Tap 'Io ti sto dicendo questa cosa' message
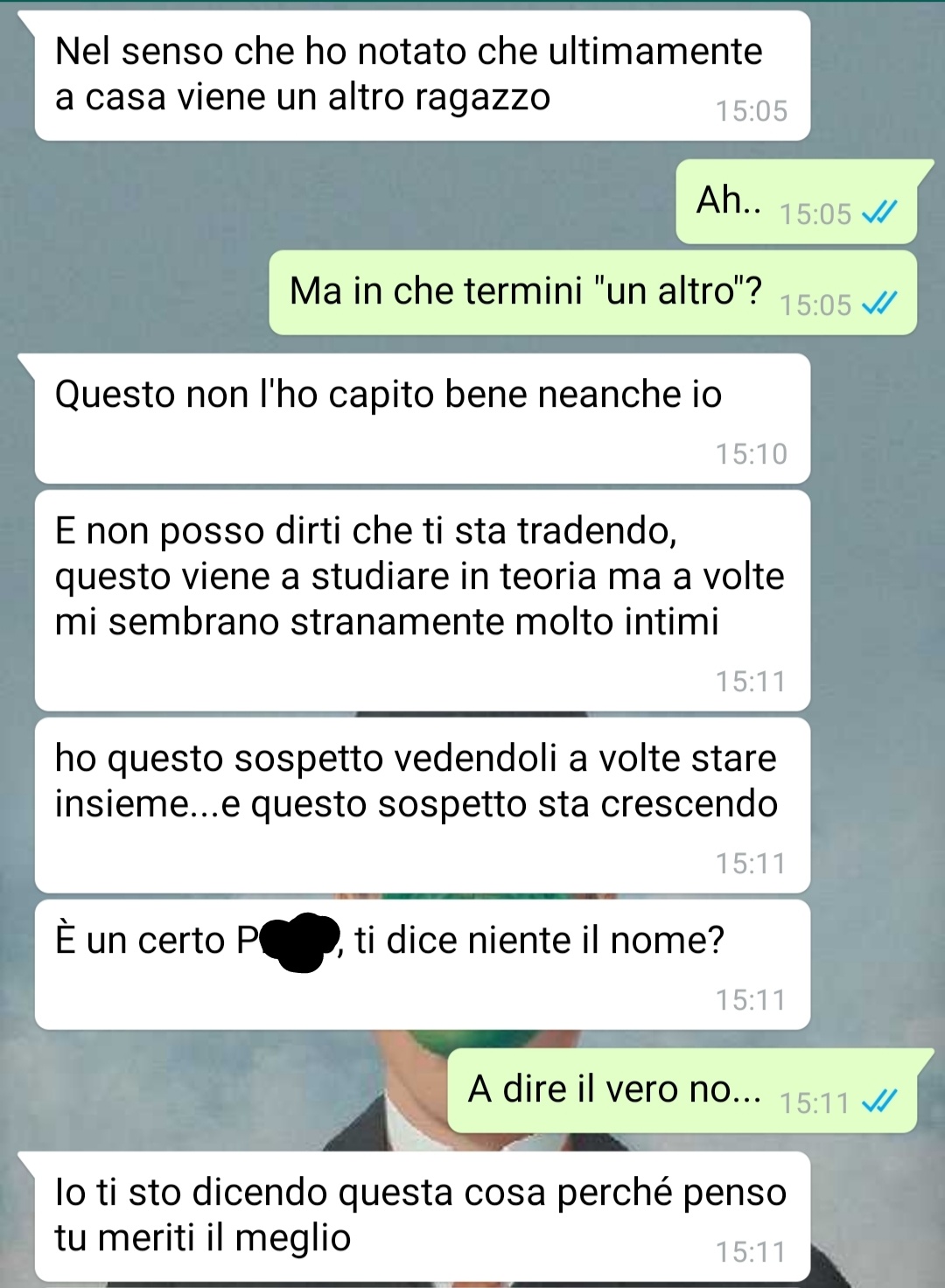This screenshot has width=945, height=1288. pos(423,1216)
